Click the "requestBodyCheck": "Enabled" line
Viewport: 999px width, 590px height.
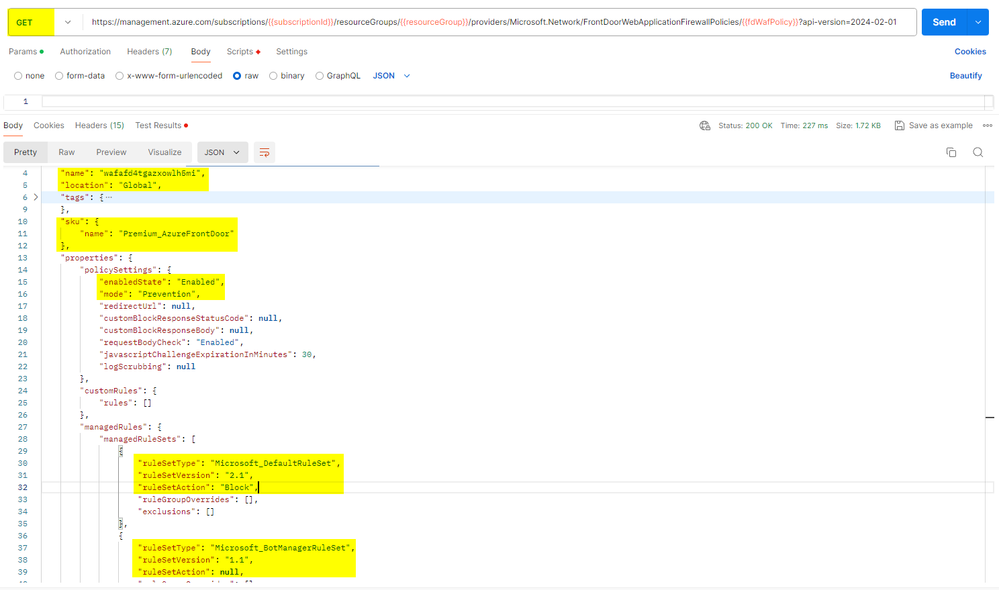171,343
